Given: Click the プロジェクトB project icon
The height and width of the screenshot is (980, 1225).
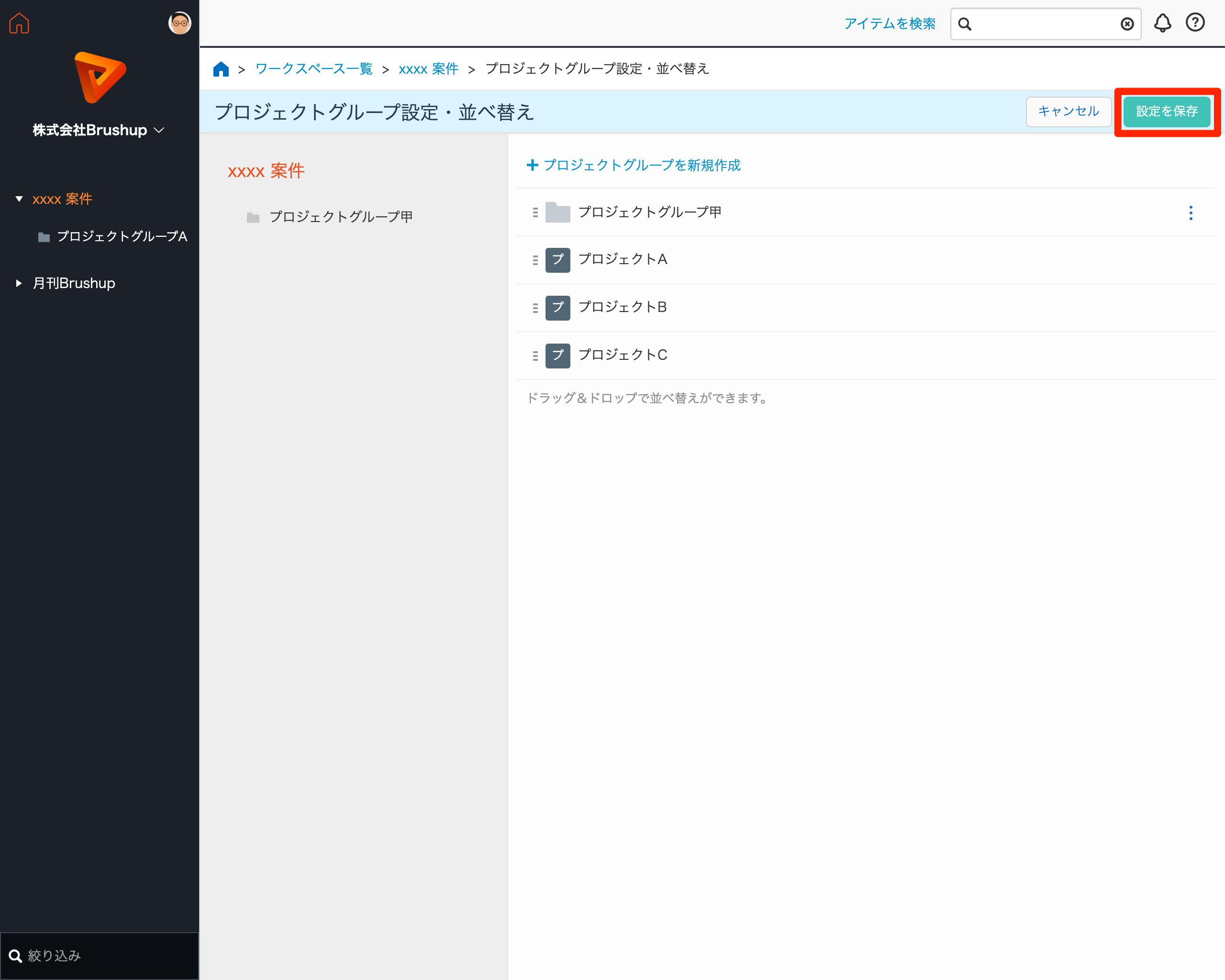Looking at the screenshot, I should (x=557, y=308).
